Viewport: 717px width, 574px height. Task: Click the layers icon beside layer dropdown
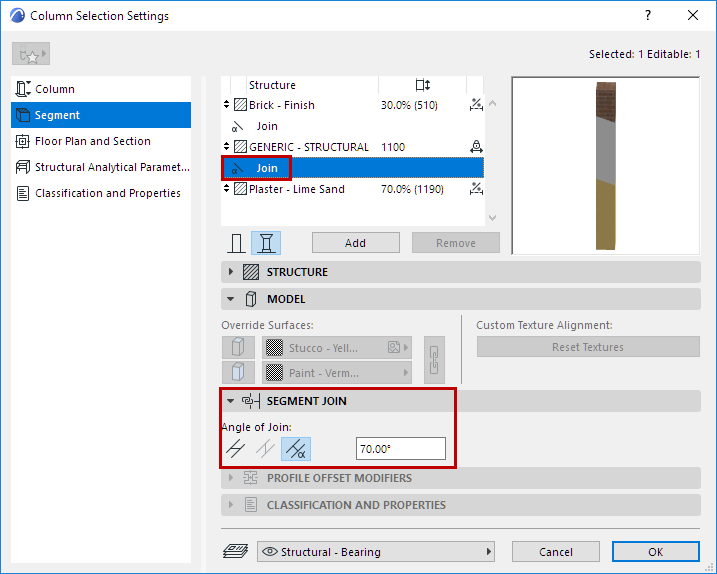click(235, 552)
